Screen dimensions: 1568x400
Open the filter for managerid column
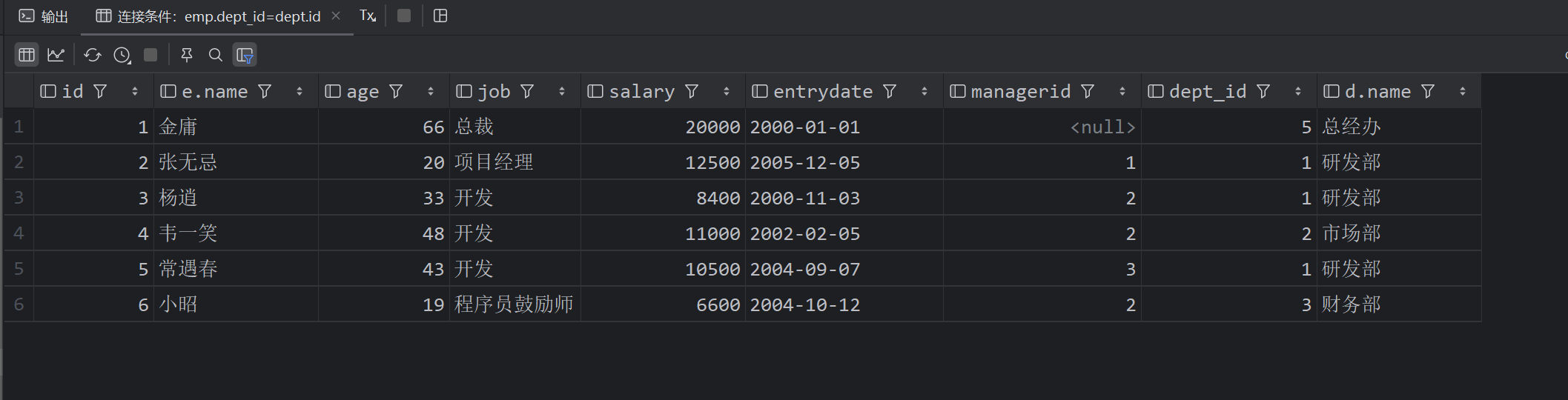point(1088,91)
